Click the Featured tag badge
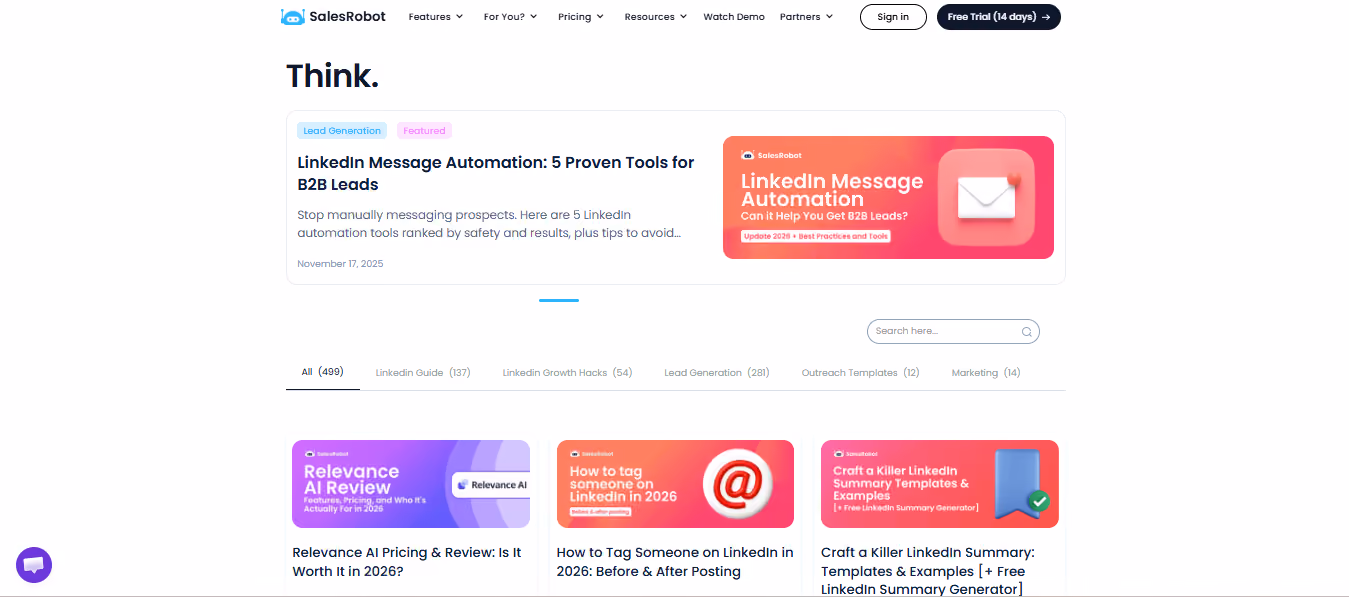The width and height of the screenshot is (1349, 597). point(424,131)
